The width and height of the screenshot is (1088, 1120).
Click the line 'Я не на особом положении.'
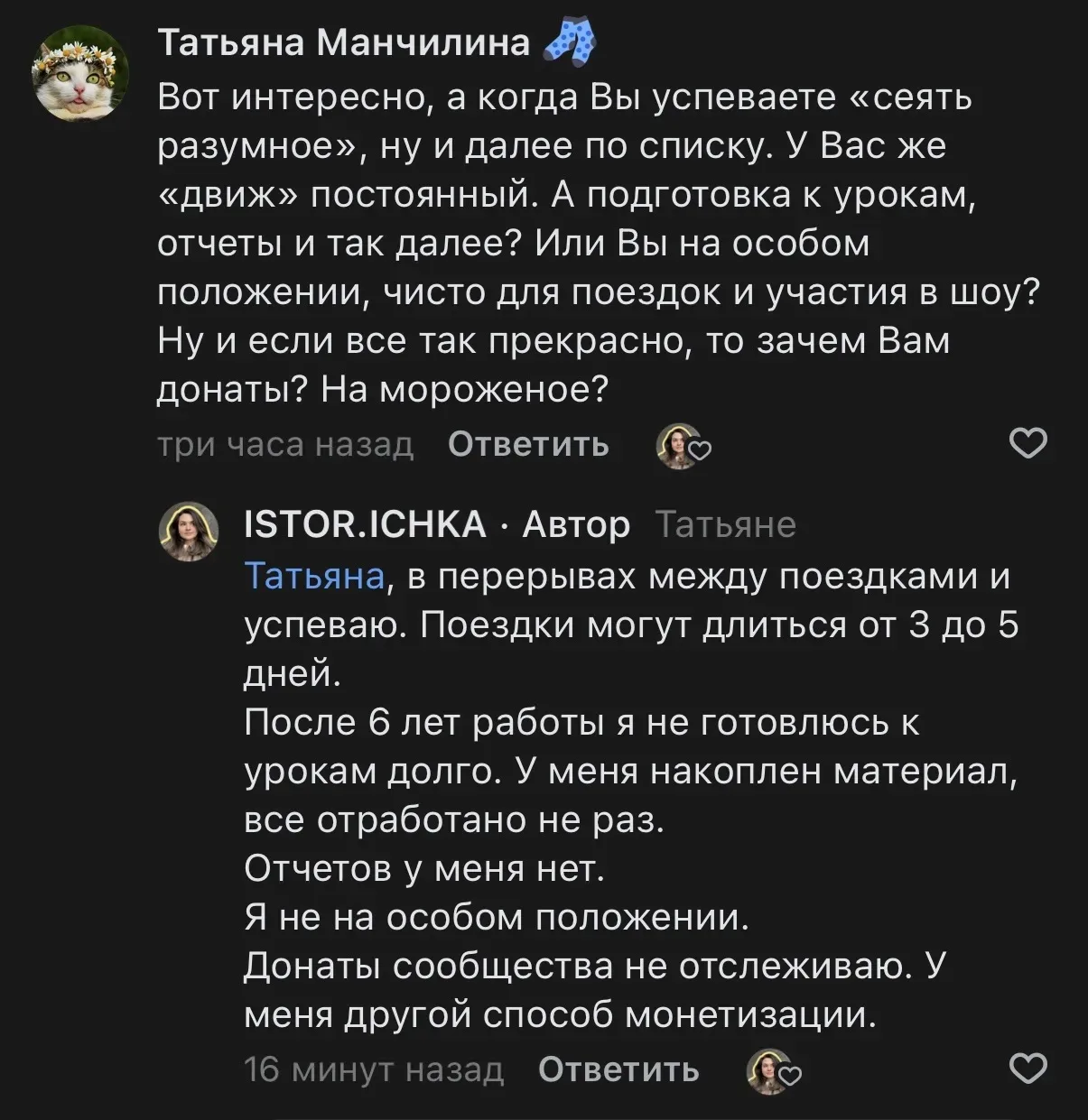coord(497,917)
